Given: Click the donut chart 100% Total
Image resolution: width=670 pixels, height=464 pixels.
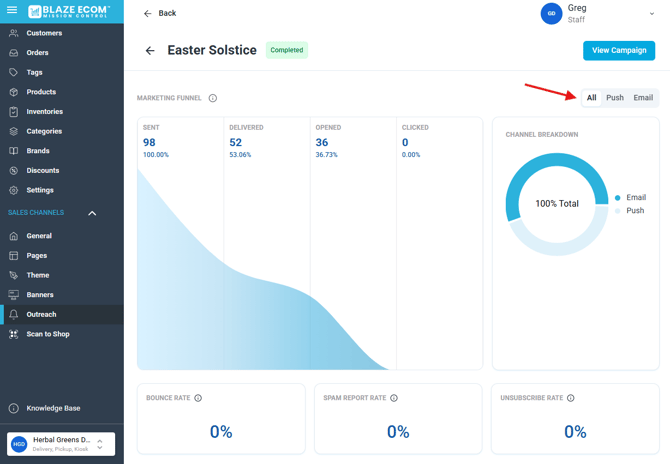Looking at the screenshot, I should tap(556, 203).
